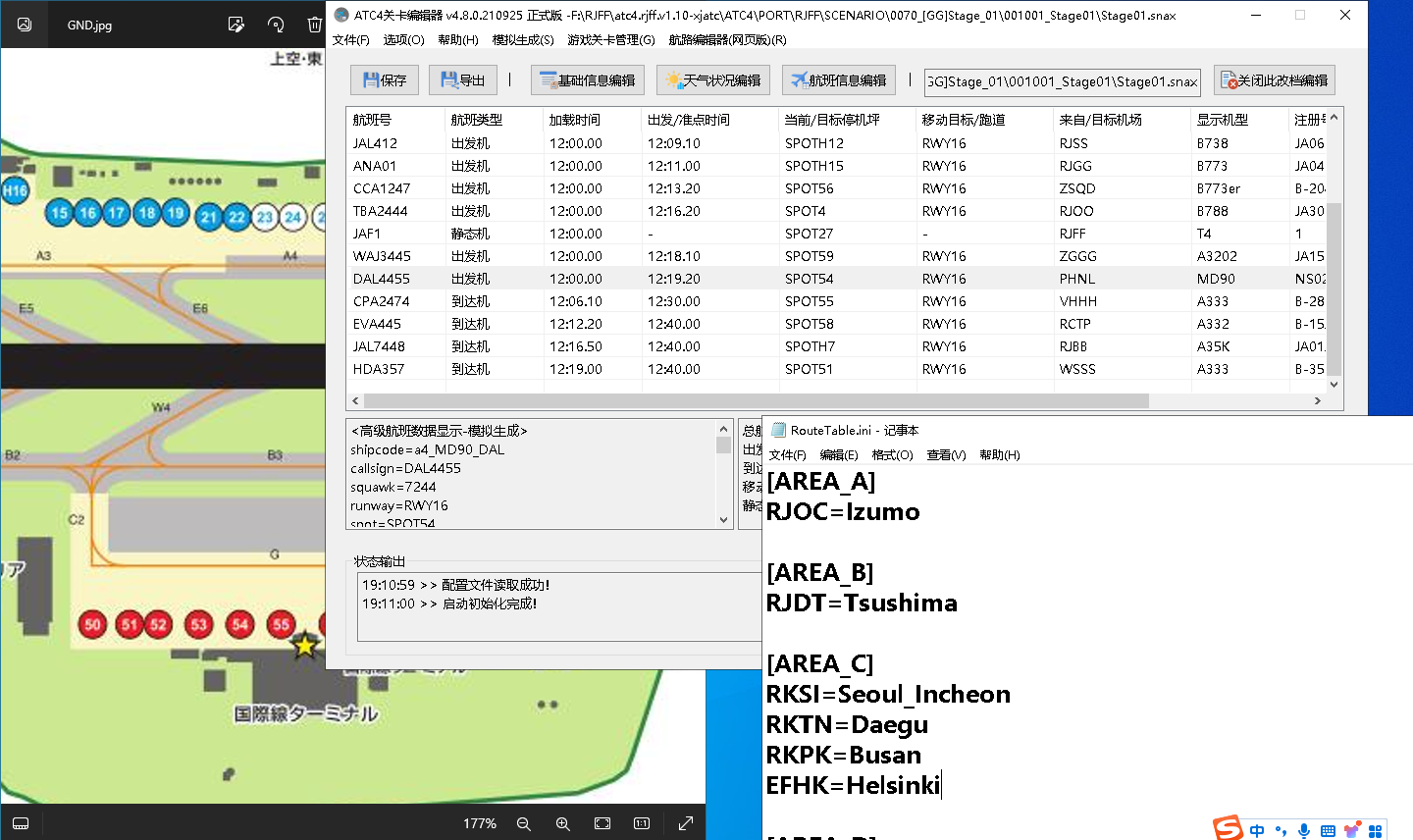This screenshot has width=1413, height=840.
Task: Click the edit image icon in Photos
Action: 236,25
